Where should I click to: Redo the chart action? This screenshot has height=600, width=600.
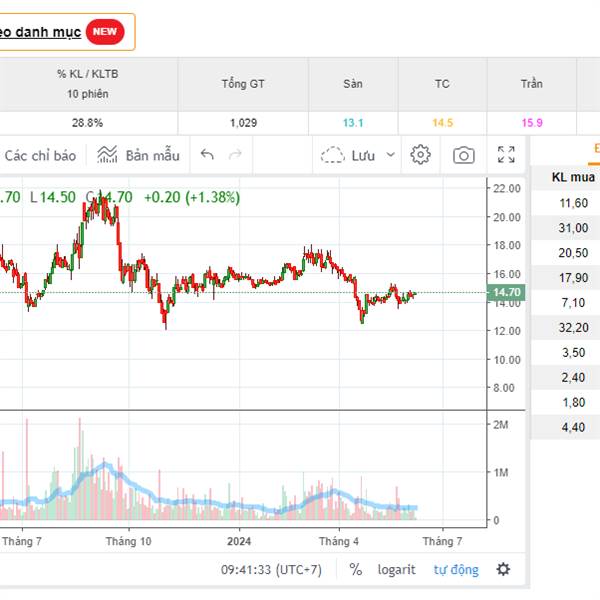click(x=235, y=155)
